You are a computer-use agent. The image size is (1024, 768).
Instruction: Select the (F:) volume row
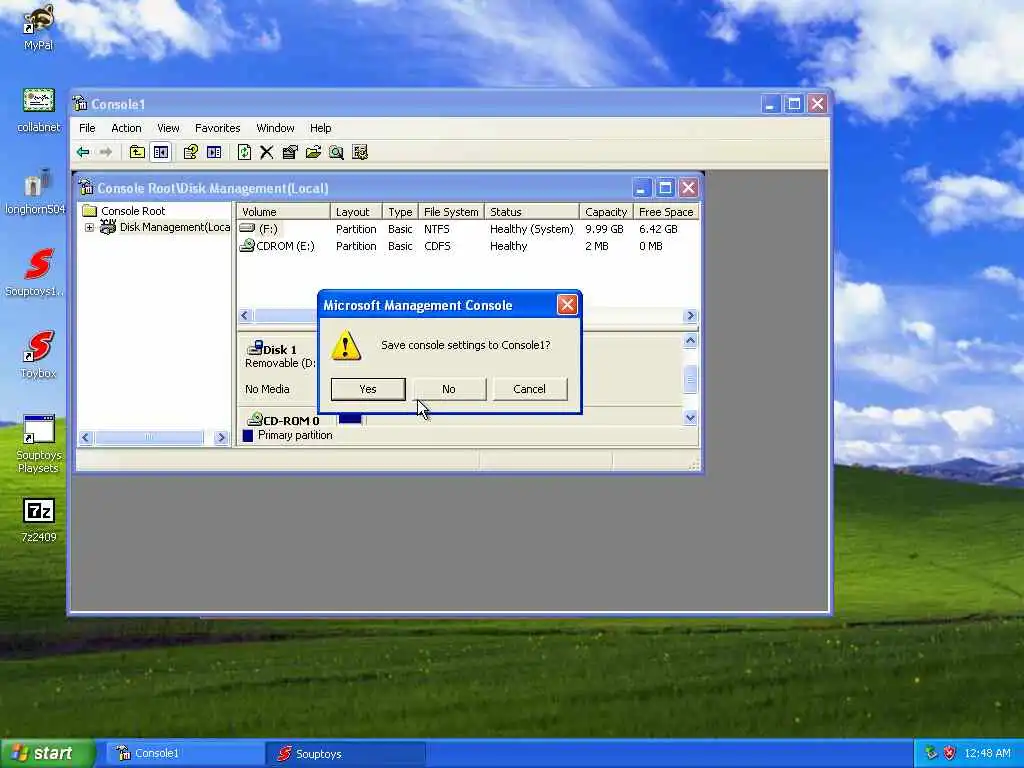468,229
